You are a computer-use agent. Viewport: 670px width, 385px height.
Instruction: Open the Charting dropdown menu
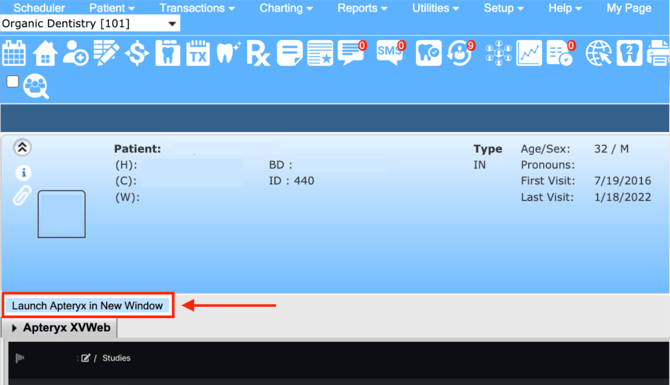(x=286, y=8)
